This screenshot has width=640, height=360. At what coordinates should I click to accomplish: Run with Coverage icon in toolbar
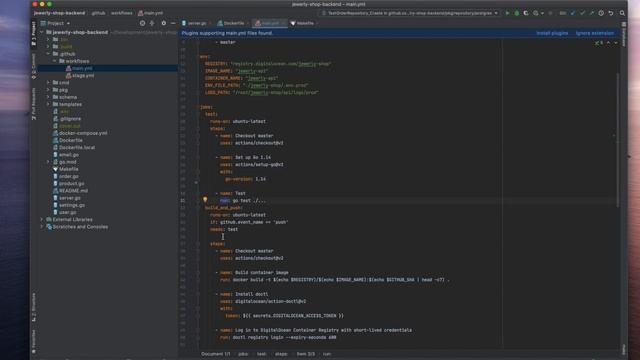click(x=526, y=13)
